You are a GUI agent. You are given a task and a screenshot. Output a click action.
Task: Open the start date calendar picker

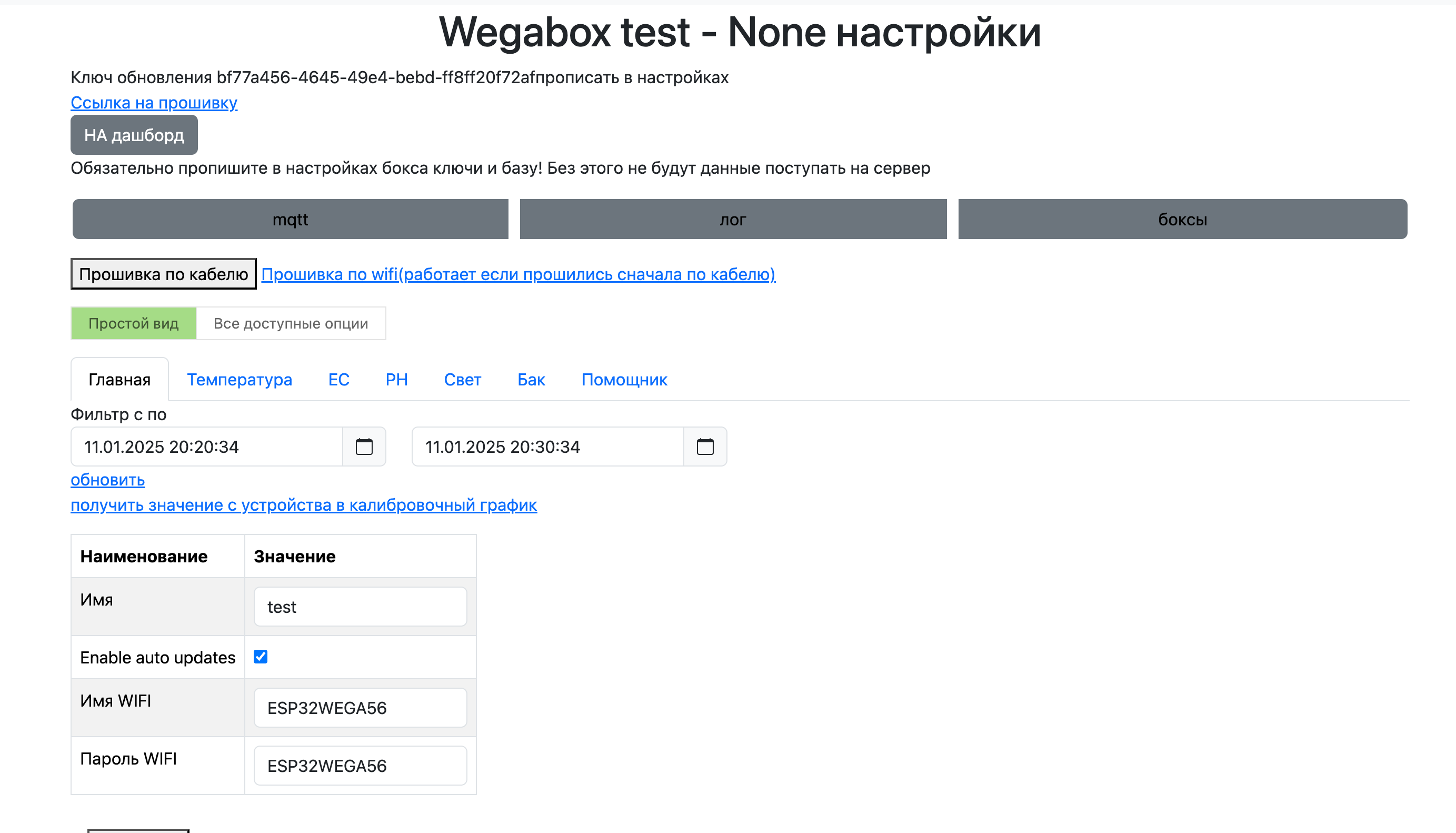tap(364, 447)
